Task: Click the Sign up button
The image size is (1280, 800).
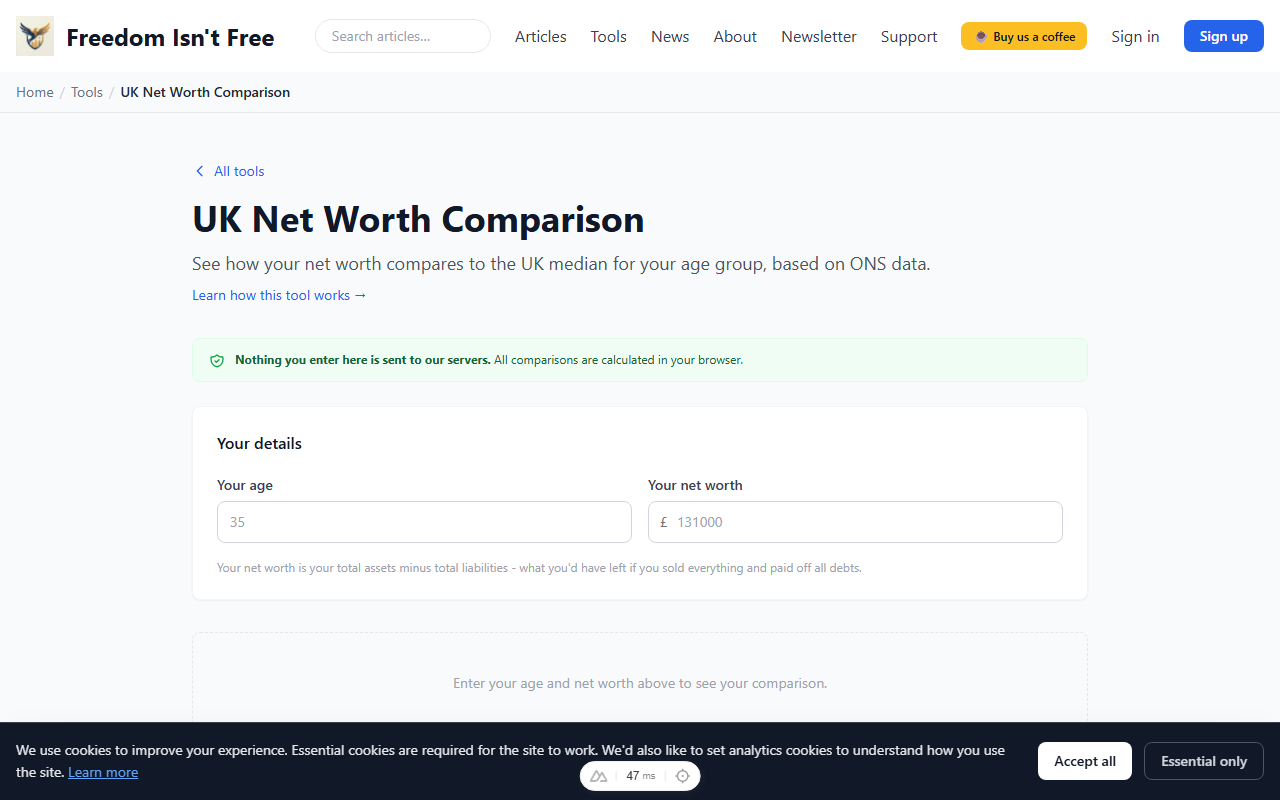Action: click(x=1223, y=35)
